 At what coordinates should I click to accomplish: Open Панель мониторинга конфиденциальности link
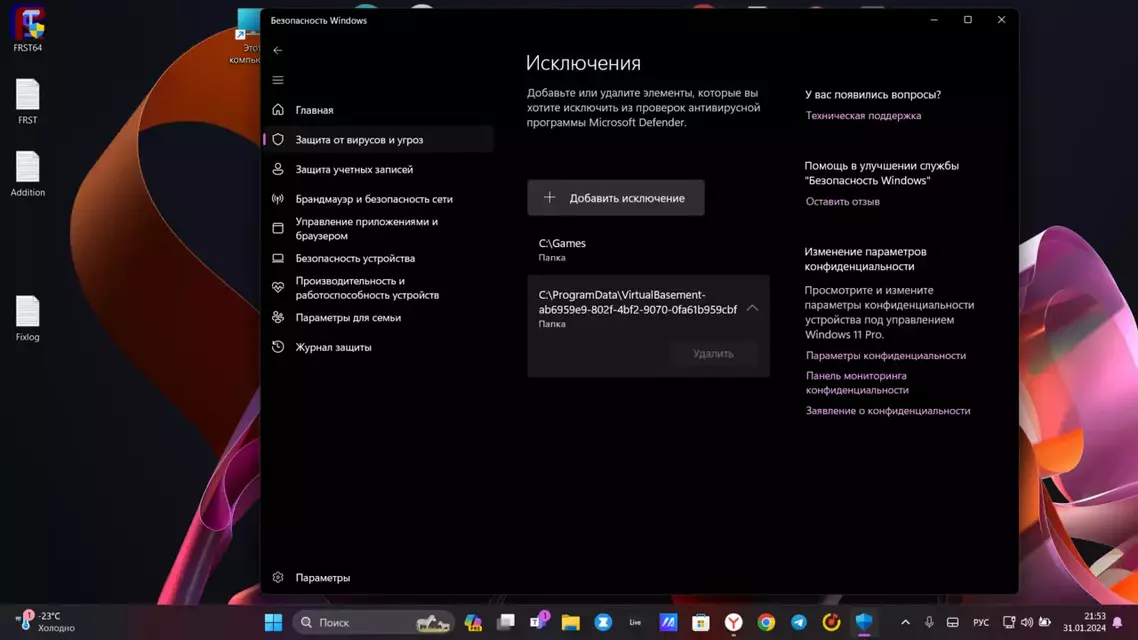(x=857, y=382)
